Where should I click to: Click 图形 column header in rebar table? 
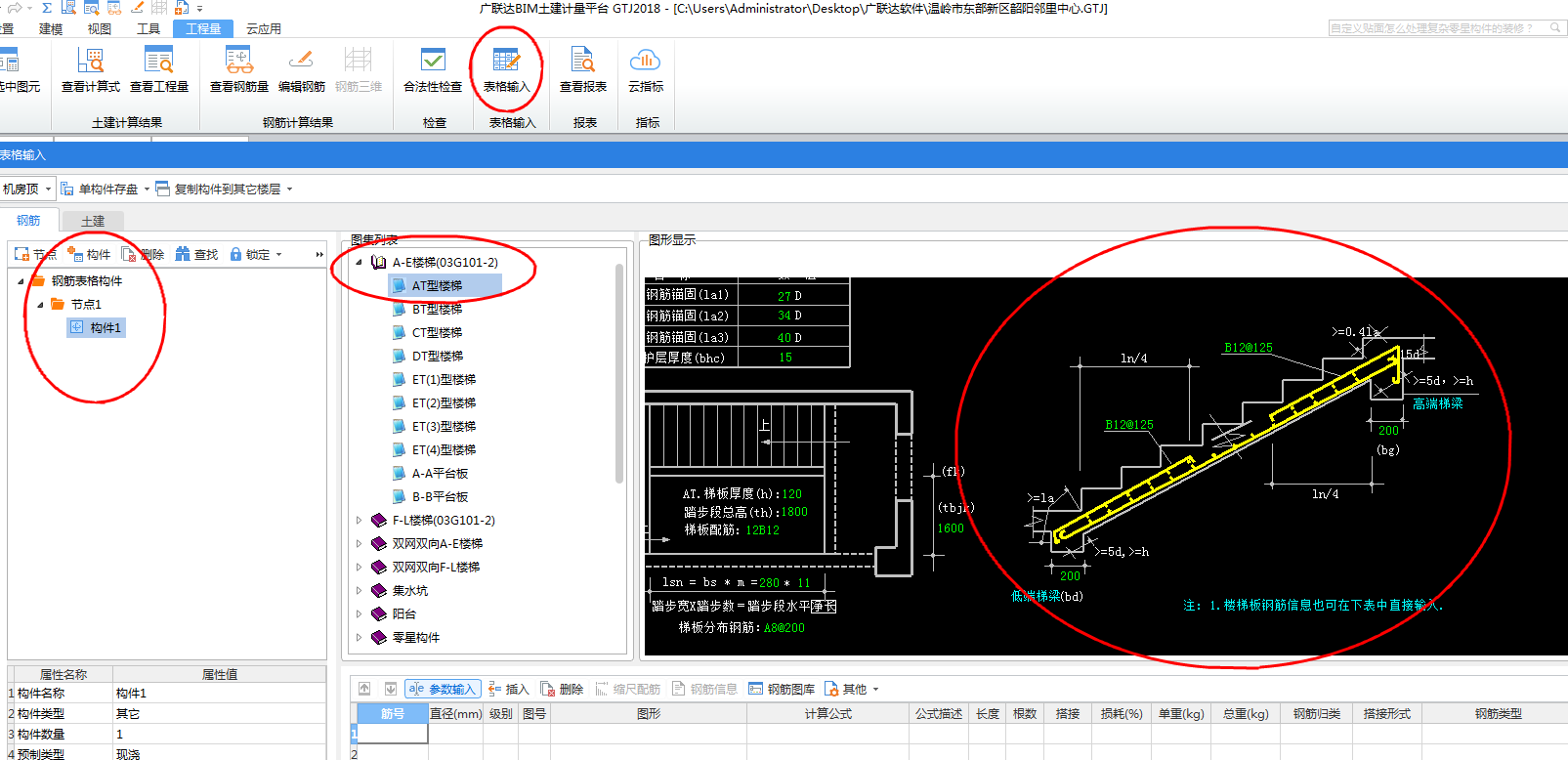tap(649, 714)
